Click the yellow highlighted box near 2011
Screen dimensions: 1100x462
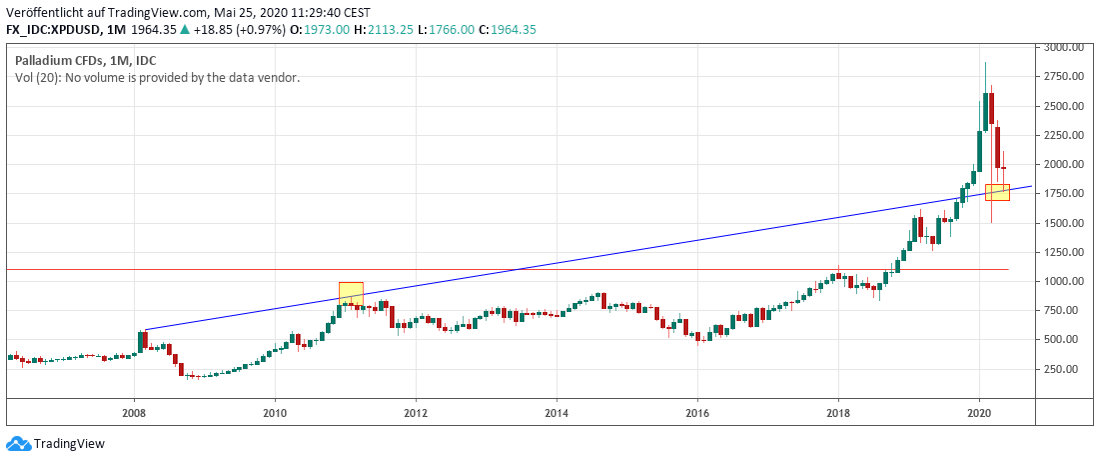coord(351,293)
